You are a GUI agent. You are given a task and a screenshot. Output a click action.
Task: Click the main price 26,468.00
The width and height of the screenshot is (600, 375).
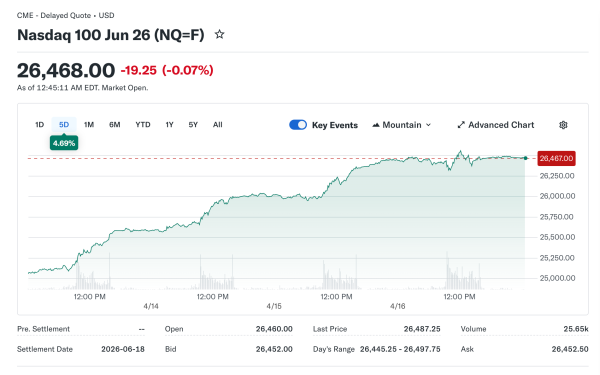[66, 70]
